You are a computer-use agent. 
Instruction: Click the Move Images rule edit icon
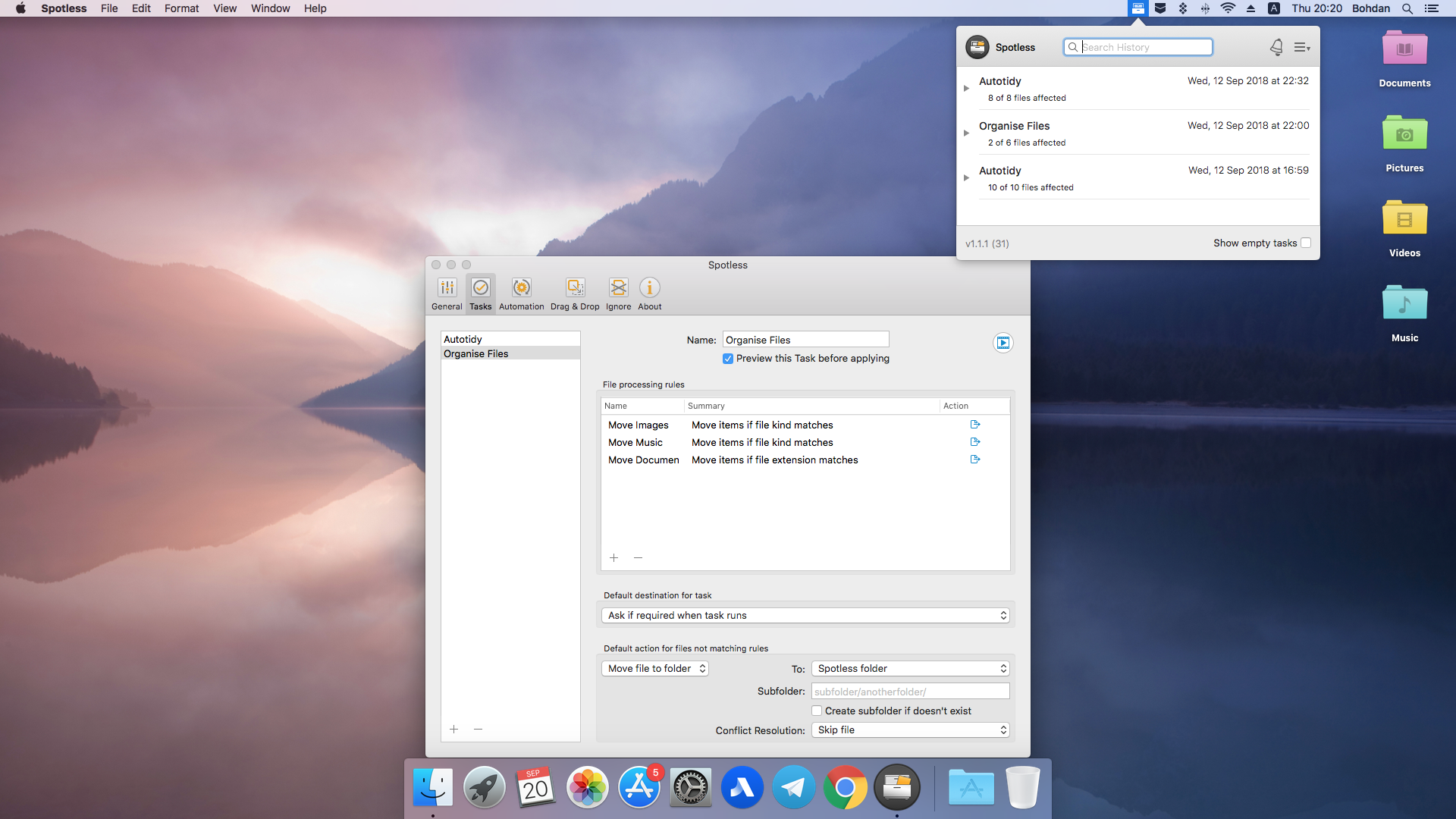click(x=975, y=425)
